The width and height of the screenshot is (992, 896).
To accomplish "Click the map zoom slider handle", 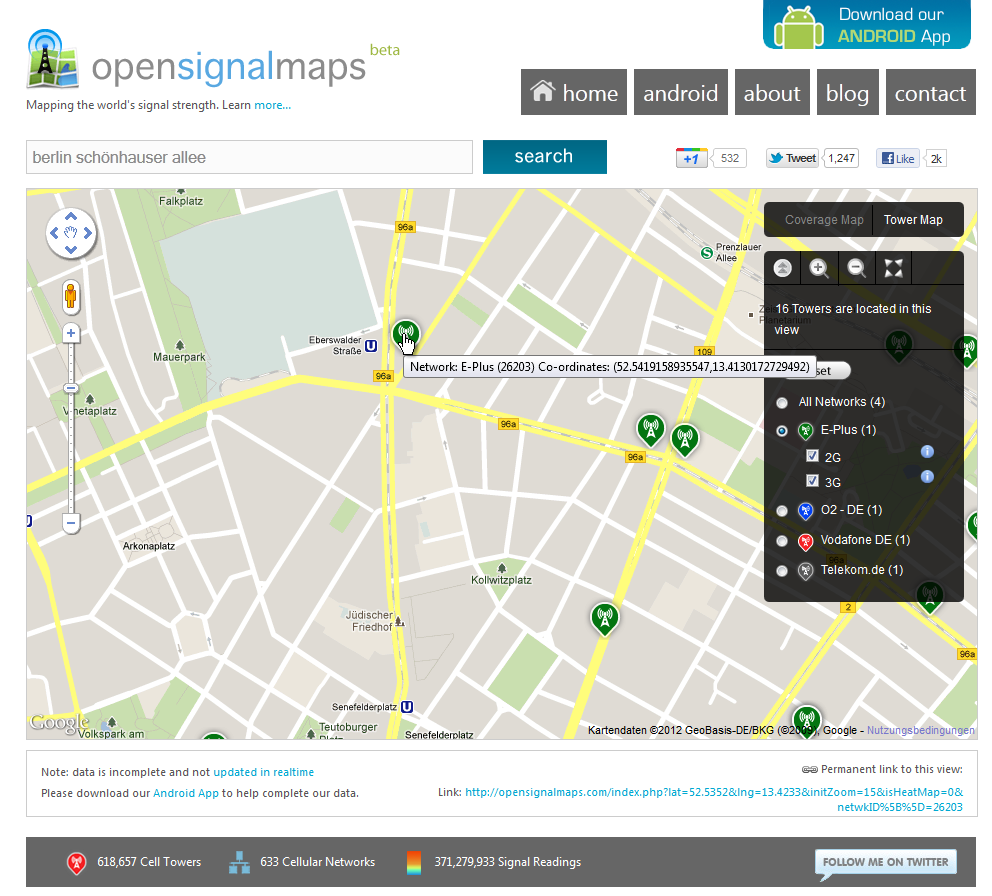I will (71, 388).
